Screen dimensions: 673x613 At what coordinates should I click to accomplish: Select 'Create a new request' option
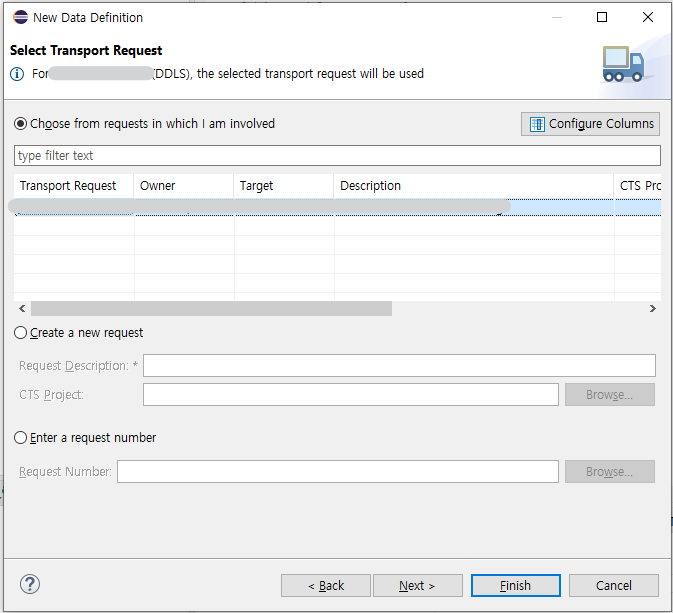(x=21, y=333)
